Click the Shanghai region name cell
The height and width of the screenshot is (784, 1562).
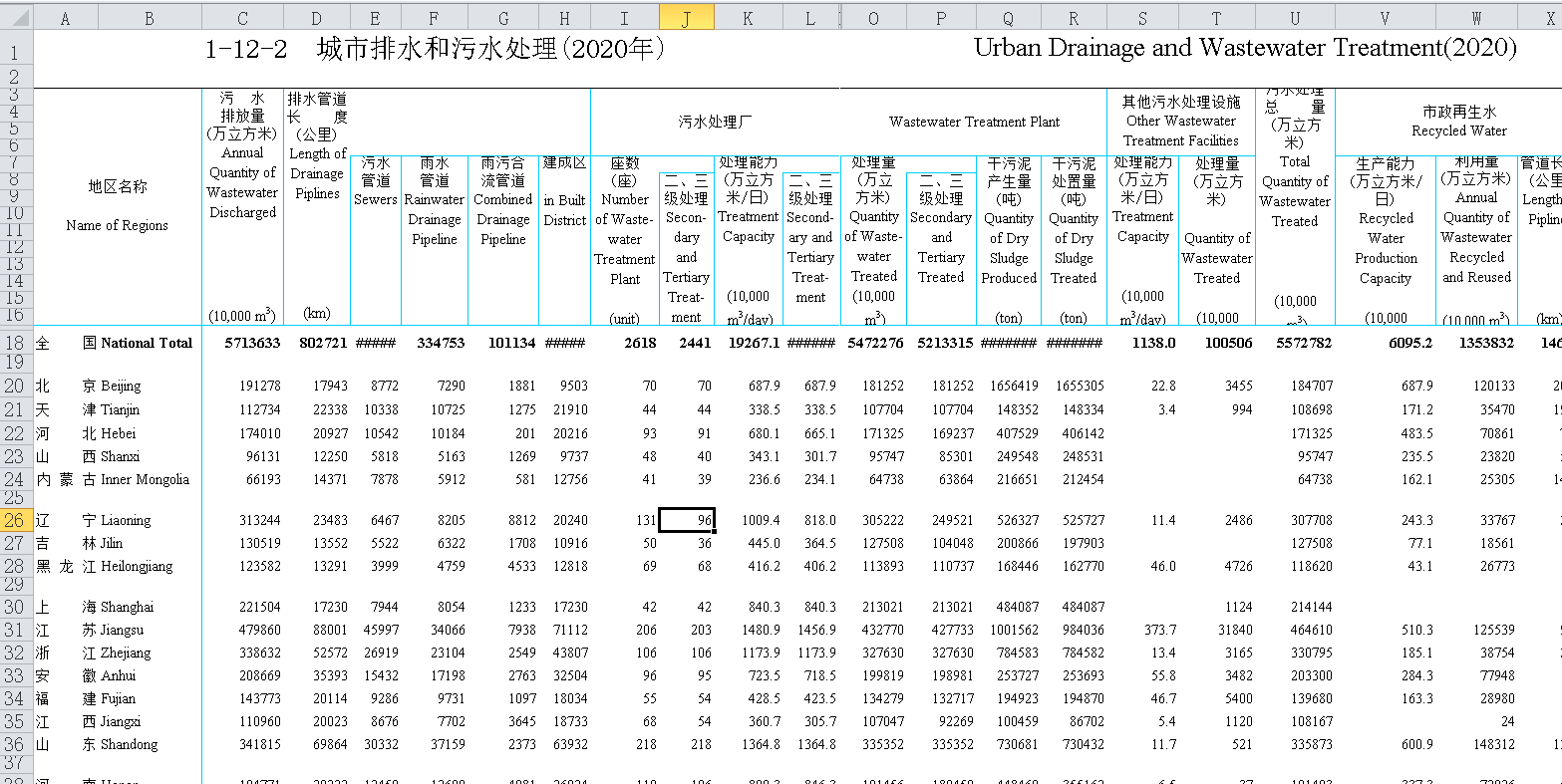(x=126, y=607)
